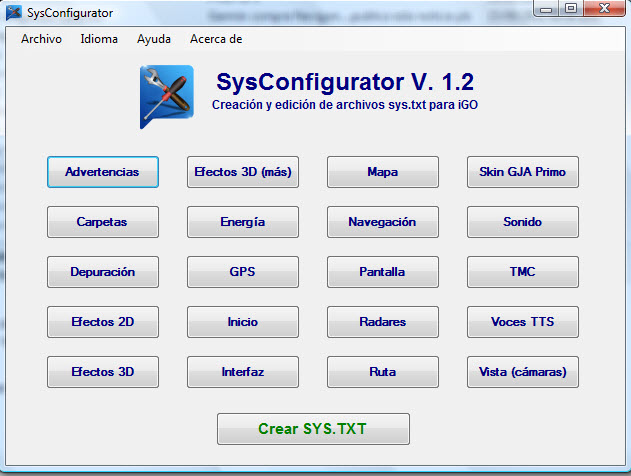This screenshot has height=476, width=631.
Task: Click the Navegación button
Action: tap(383, 222)
